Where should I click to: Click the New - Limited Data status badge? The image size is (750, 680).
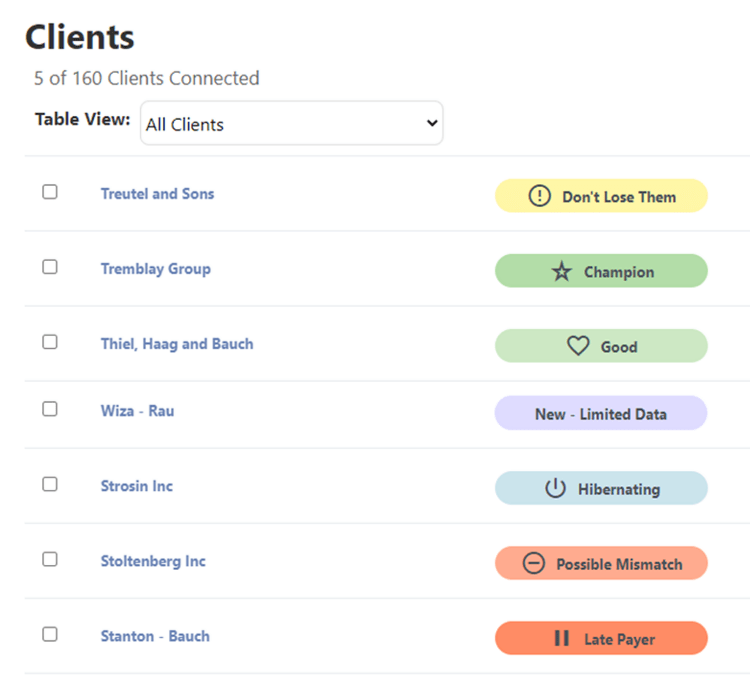(x=601, y=414)
